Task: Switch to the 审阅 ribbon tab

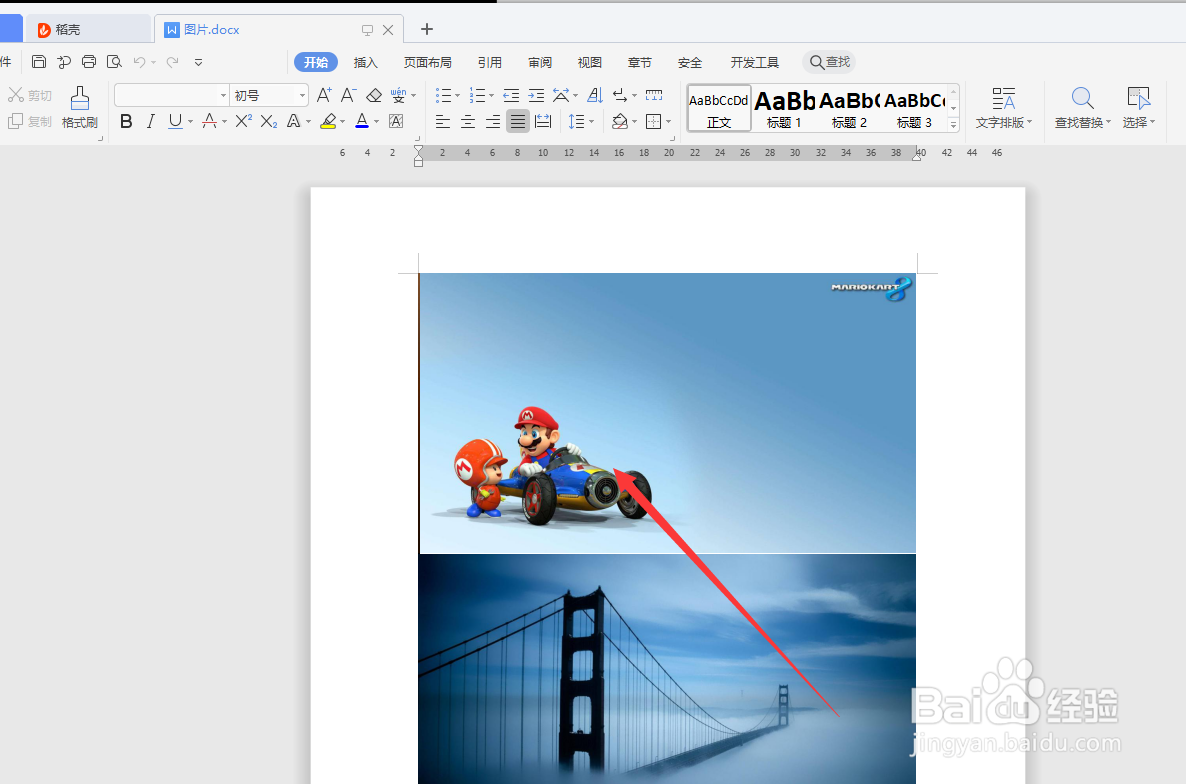Action: (539, 62)
